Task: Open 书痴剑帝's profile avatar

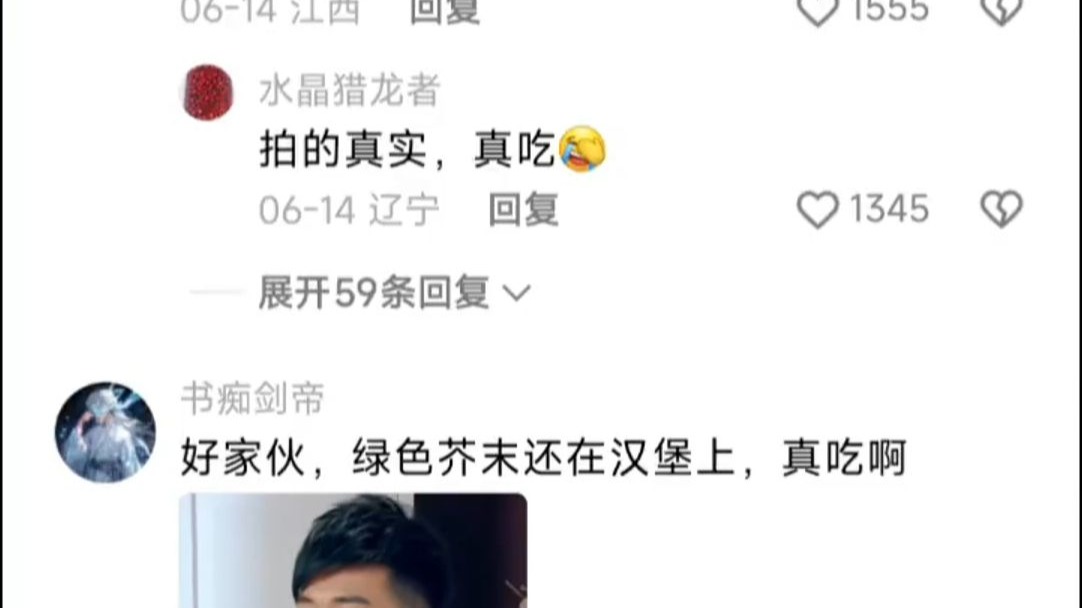Action: [105, 432]
